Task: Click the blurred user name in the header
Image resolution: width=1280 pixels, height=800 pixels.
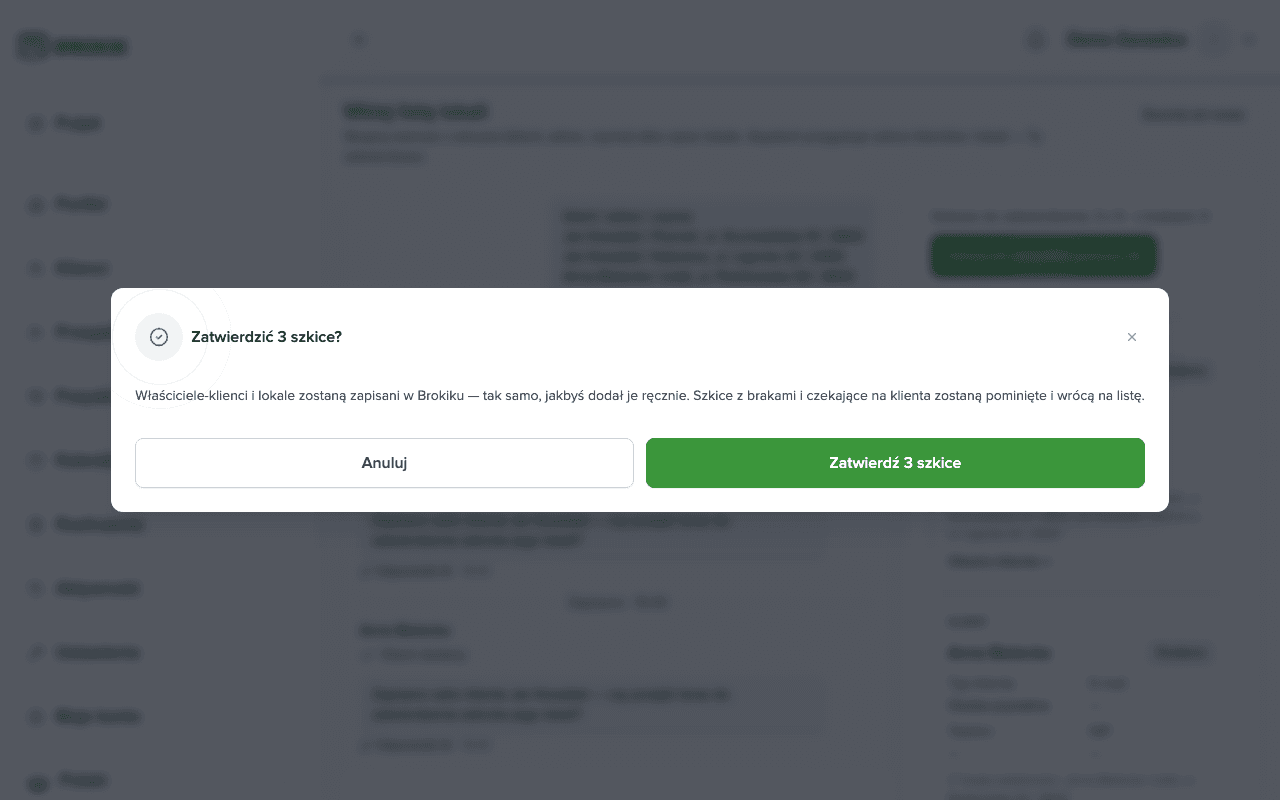Action: pos(1127,40)
